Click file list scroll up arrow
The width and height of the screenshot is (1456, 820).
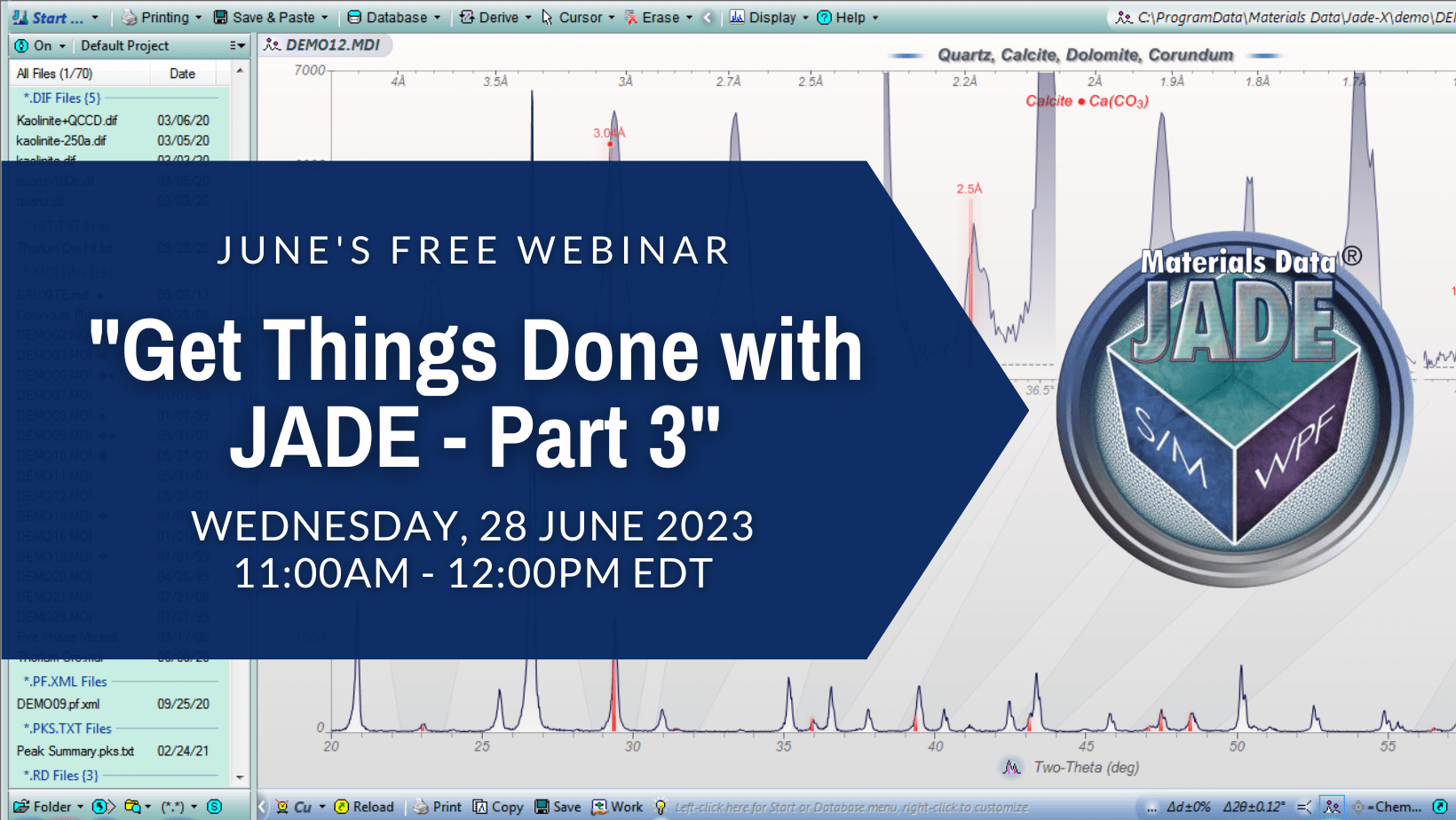pyautogui.click(x=240, y=69)
